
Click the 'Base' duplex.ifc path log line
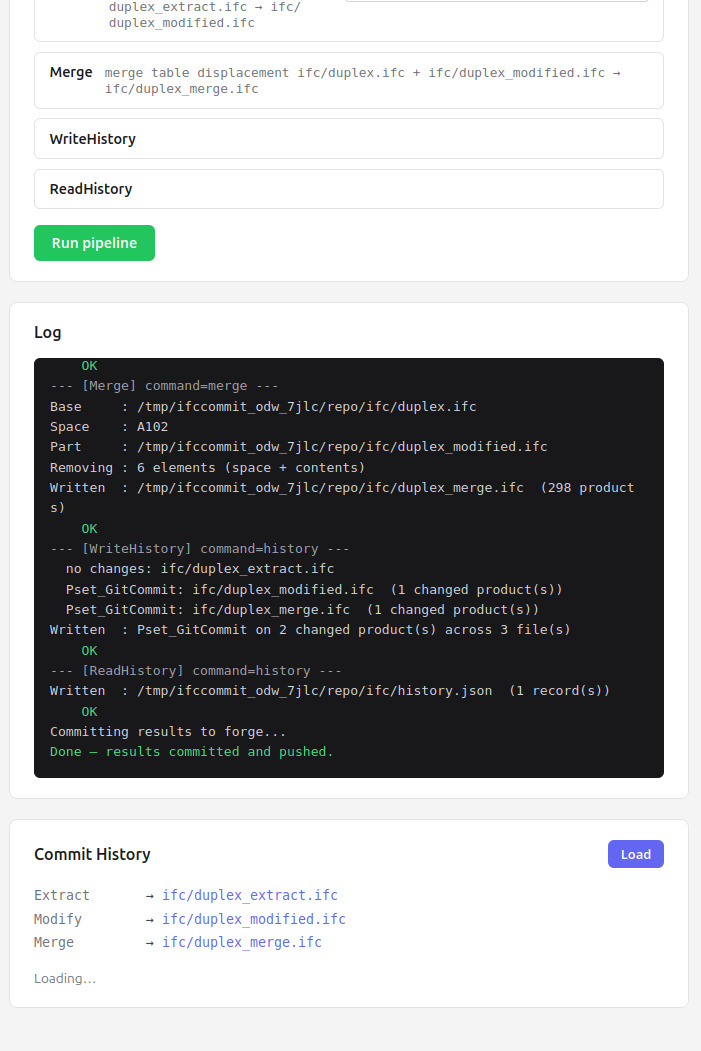263,407
